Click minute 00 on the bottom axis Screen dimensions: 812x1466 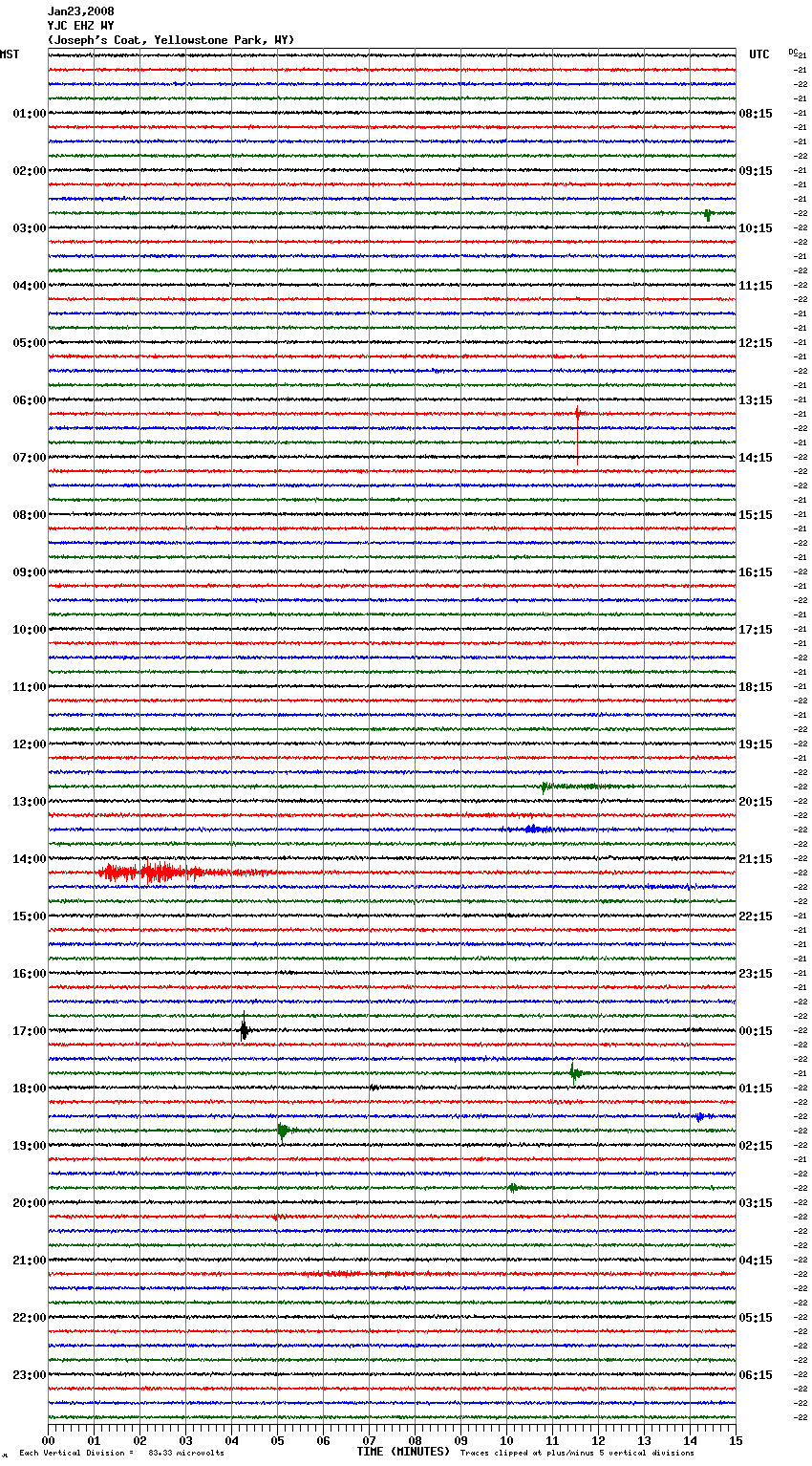pyautogui.click(x=48, y=1440)
